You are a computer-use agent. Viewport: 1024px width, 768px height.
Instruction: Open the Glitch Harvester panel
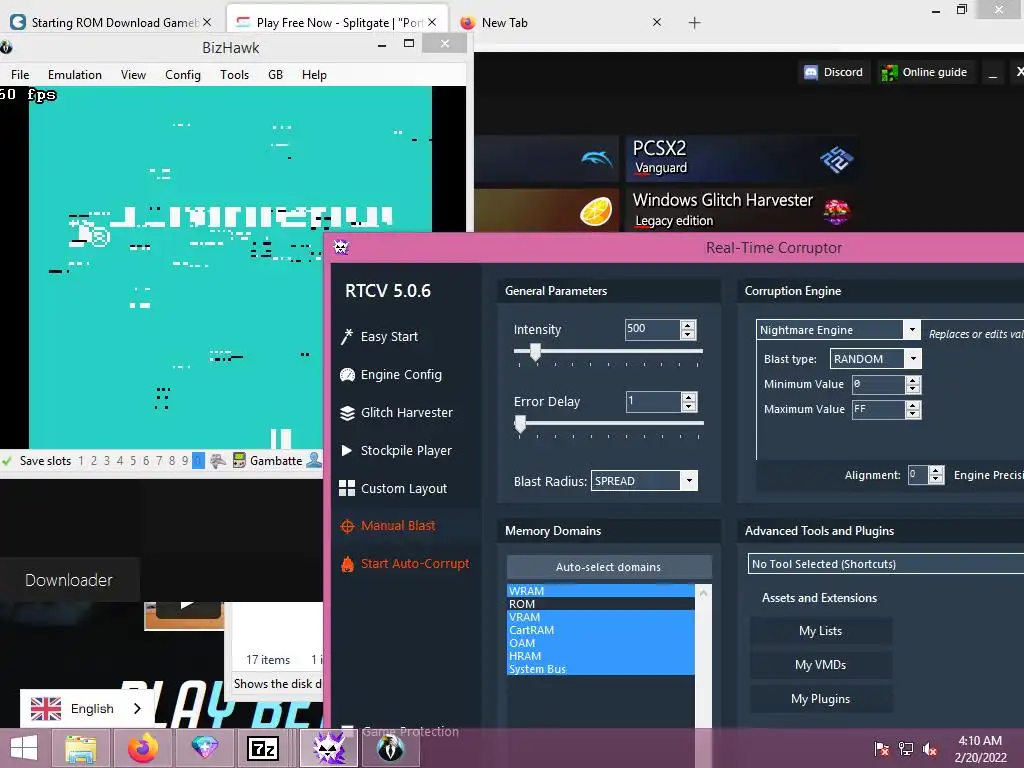click(396, 412)
